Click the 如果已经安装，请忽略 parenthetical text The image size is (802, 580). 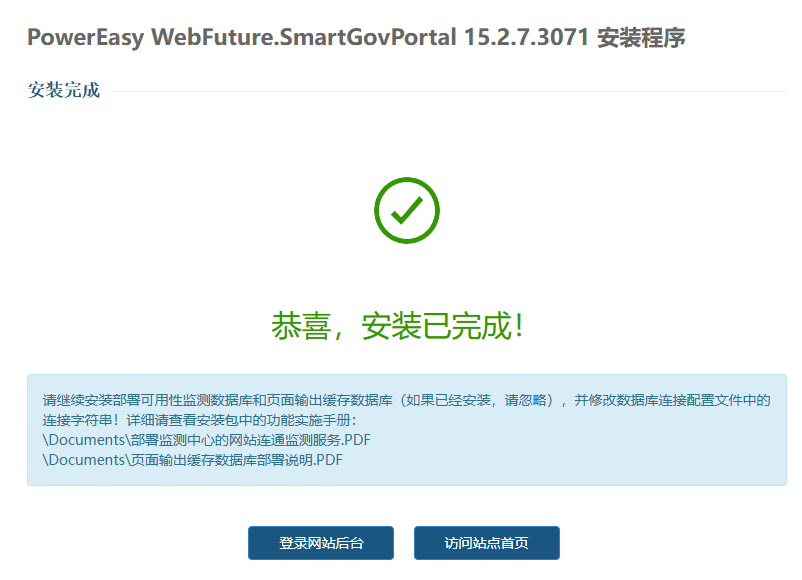476,400
